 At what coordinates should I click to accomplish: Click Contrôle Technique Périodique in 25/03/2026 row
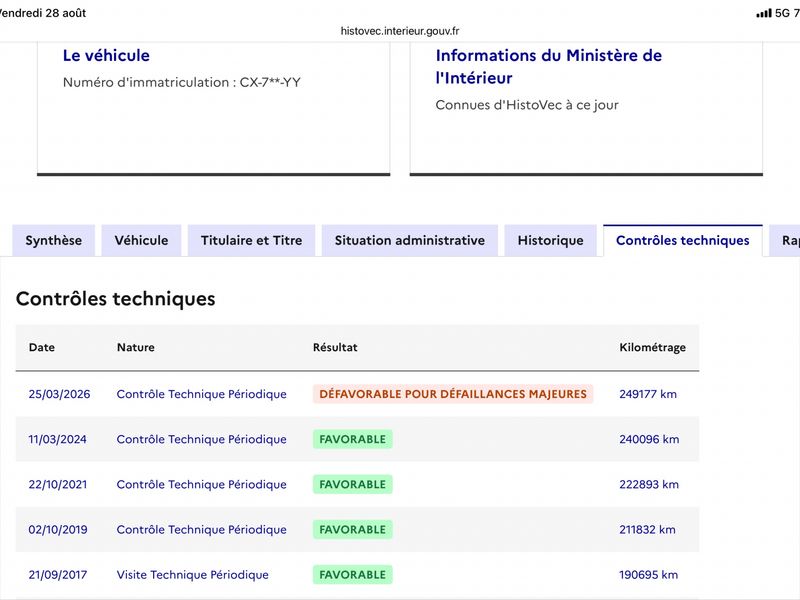pos(202,394)
